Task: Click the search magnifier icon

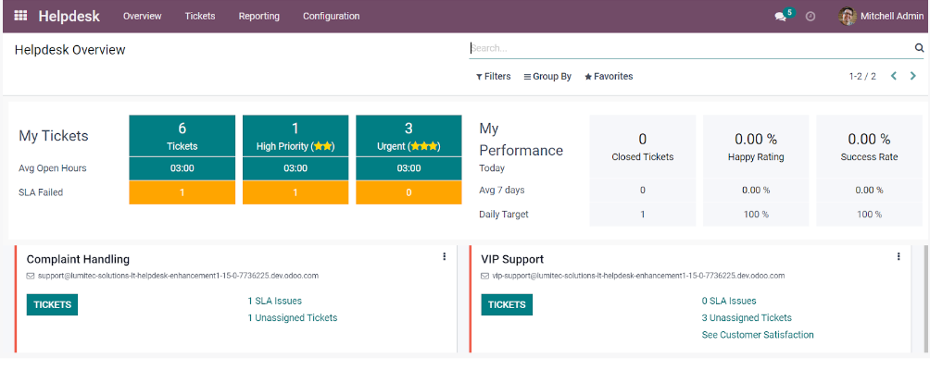Action: [x=919, y=48]
